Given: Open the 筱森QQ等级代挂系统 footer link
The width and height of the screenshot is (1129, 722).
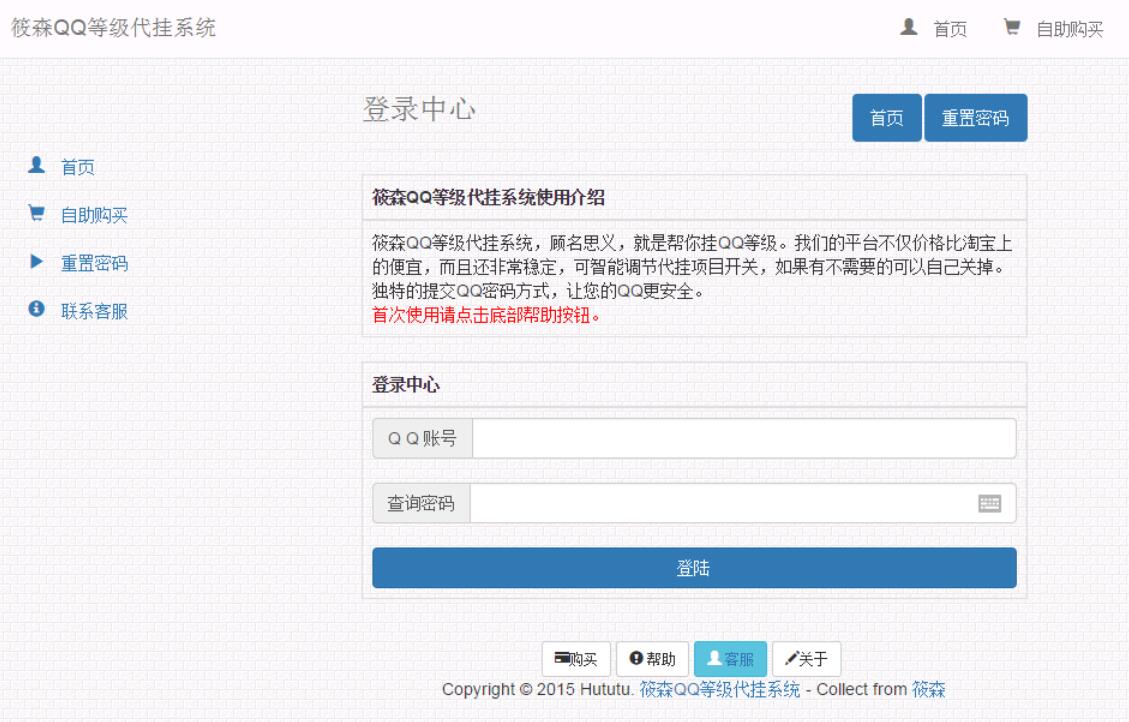Looking at the screenshot, I should 719,690.
